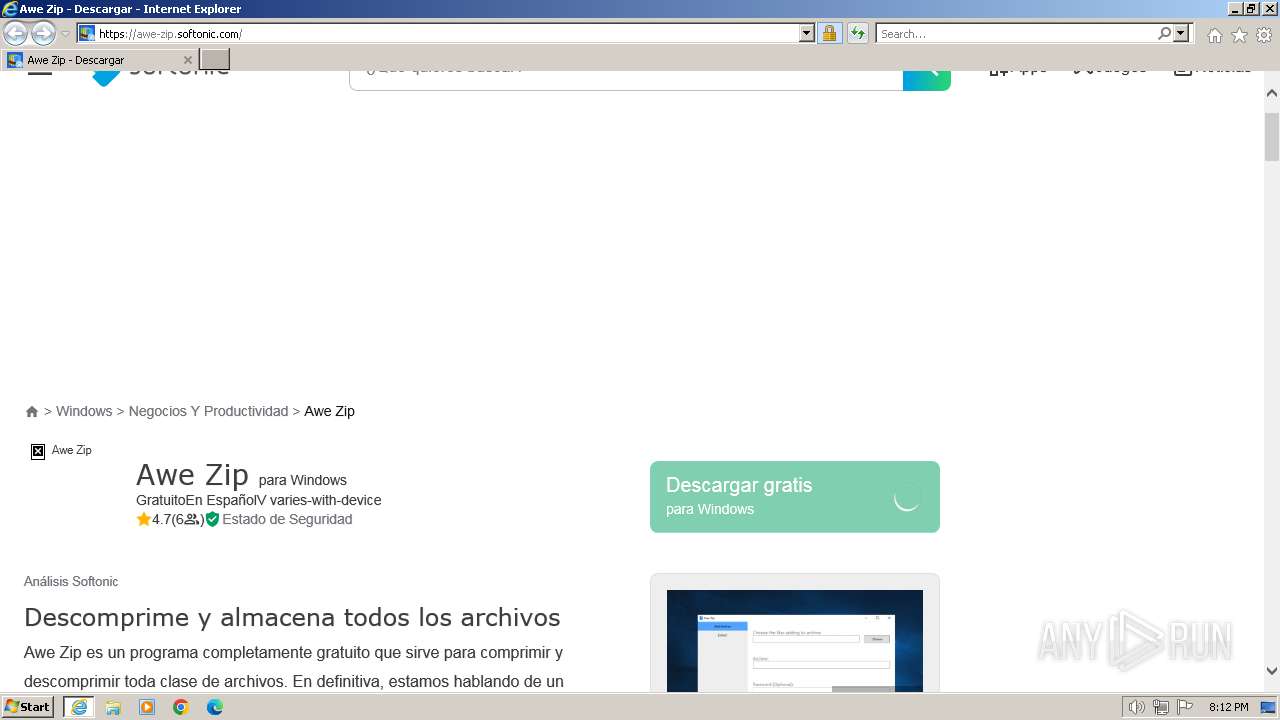This screenshot has width=1280, height=720.
Task: Open Negocios Y Productividad breadcrumb link
Action: [x=208, y=411]
